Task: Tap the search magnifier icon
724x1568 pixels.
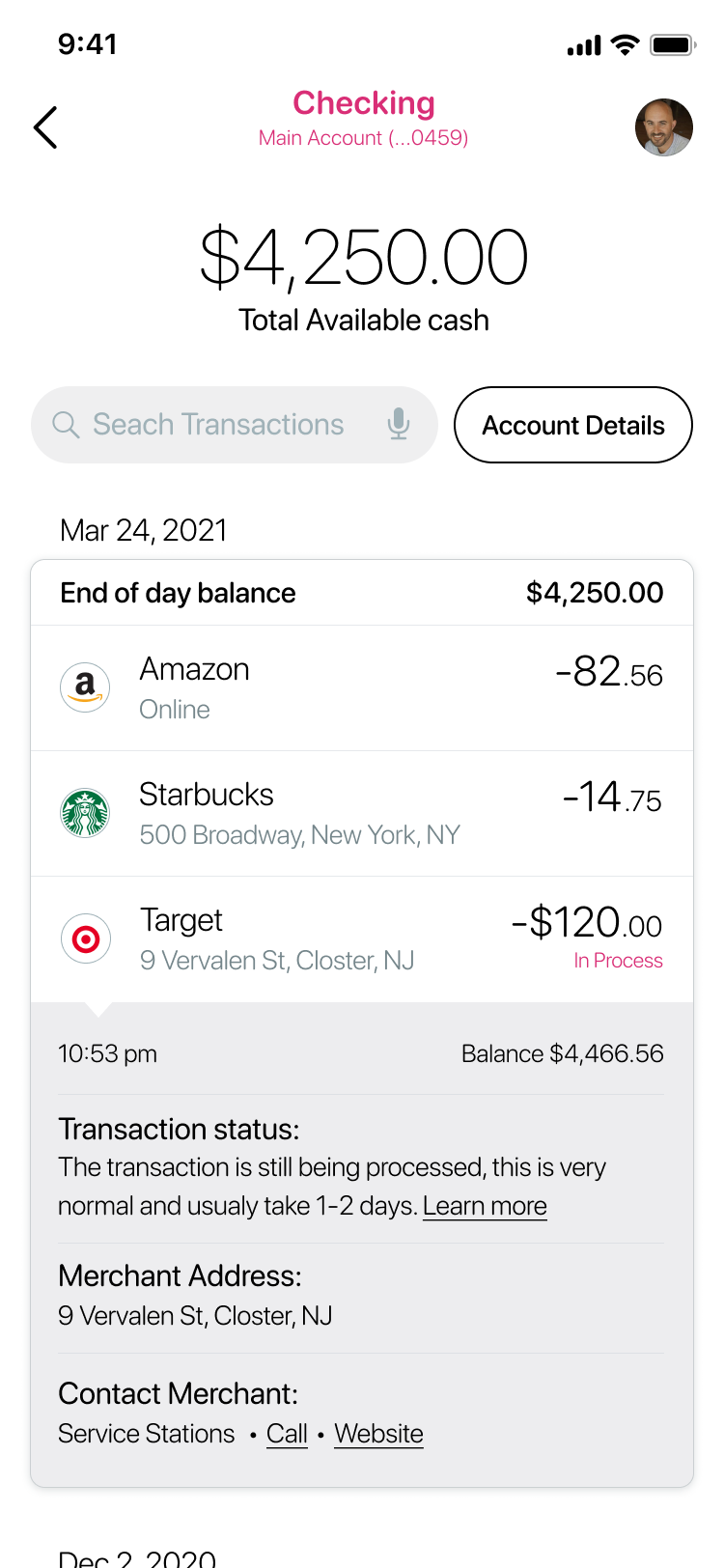Action: point(66,425)
